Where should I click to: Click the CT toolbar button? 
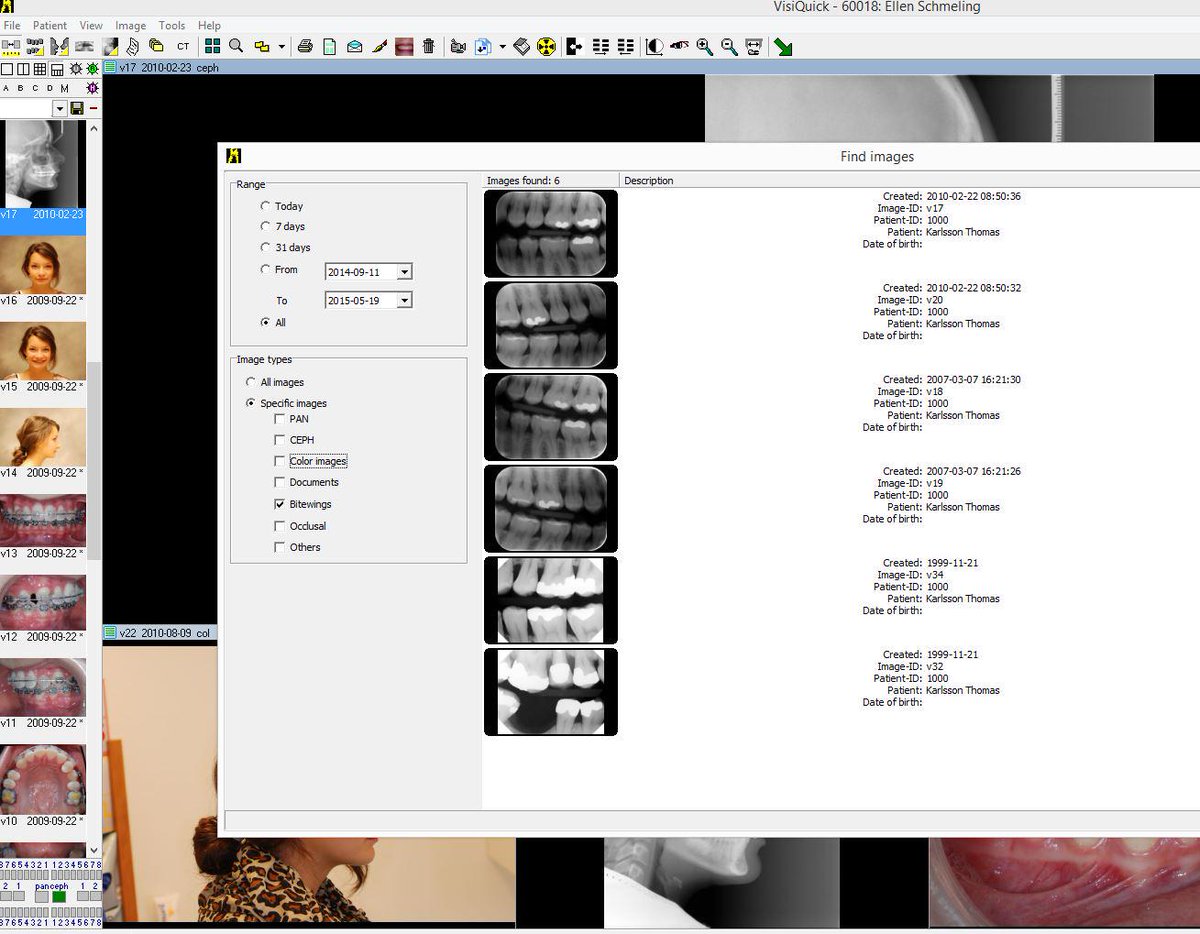182,46
